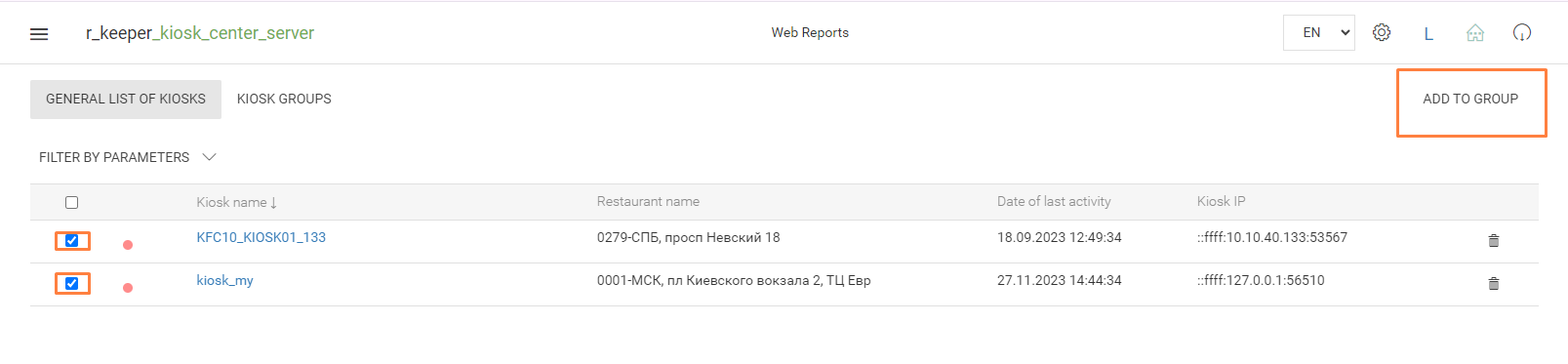Switch to the Kiosk Groups tab
Viewport: 1568px width, 364px height.
pos(284,99)
